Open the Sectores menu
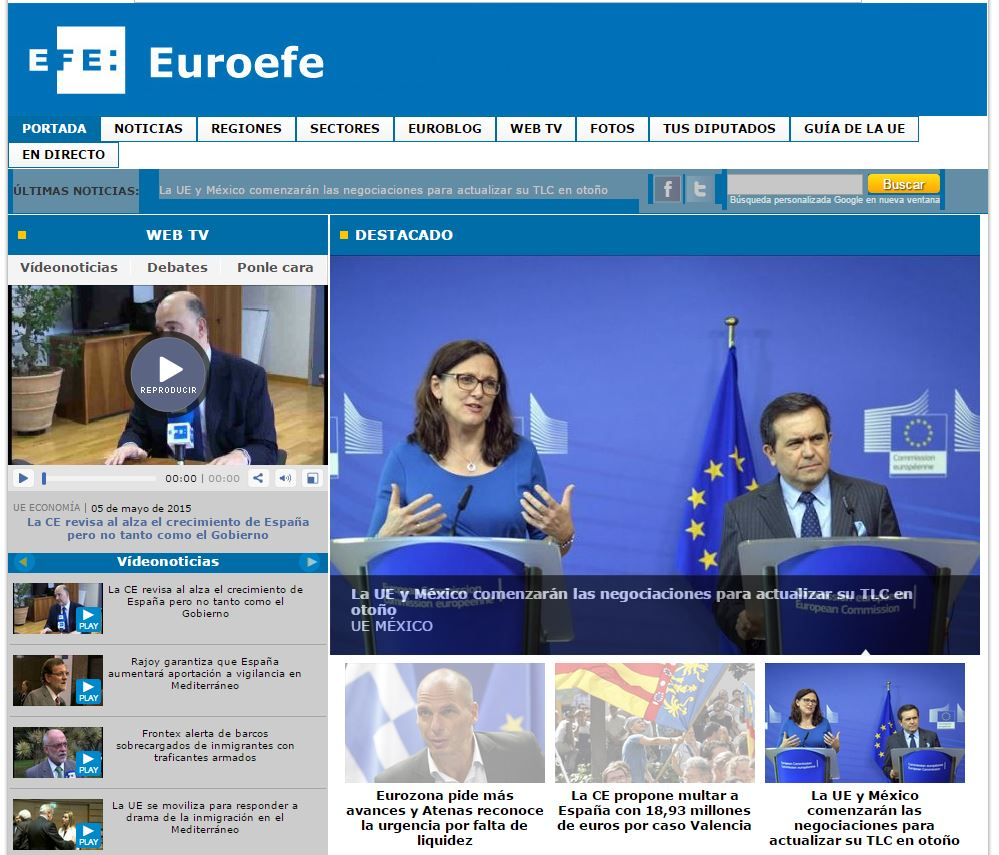Viewport: 999px width, 855px height. point(345,129)
